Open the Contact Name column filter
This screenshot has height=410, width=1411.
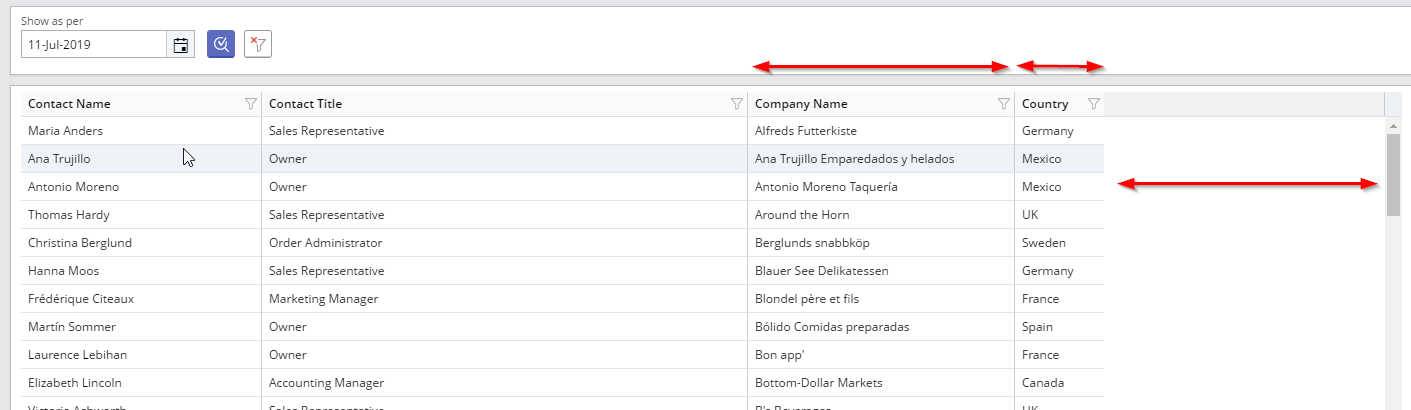(x=251, y=104)
